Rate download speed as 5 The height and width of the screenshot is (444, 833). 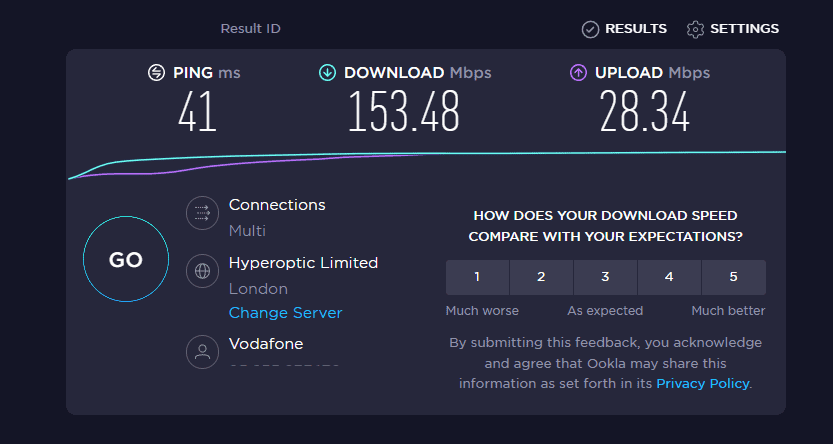(x=733, y=277)
